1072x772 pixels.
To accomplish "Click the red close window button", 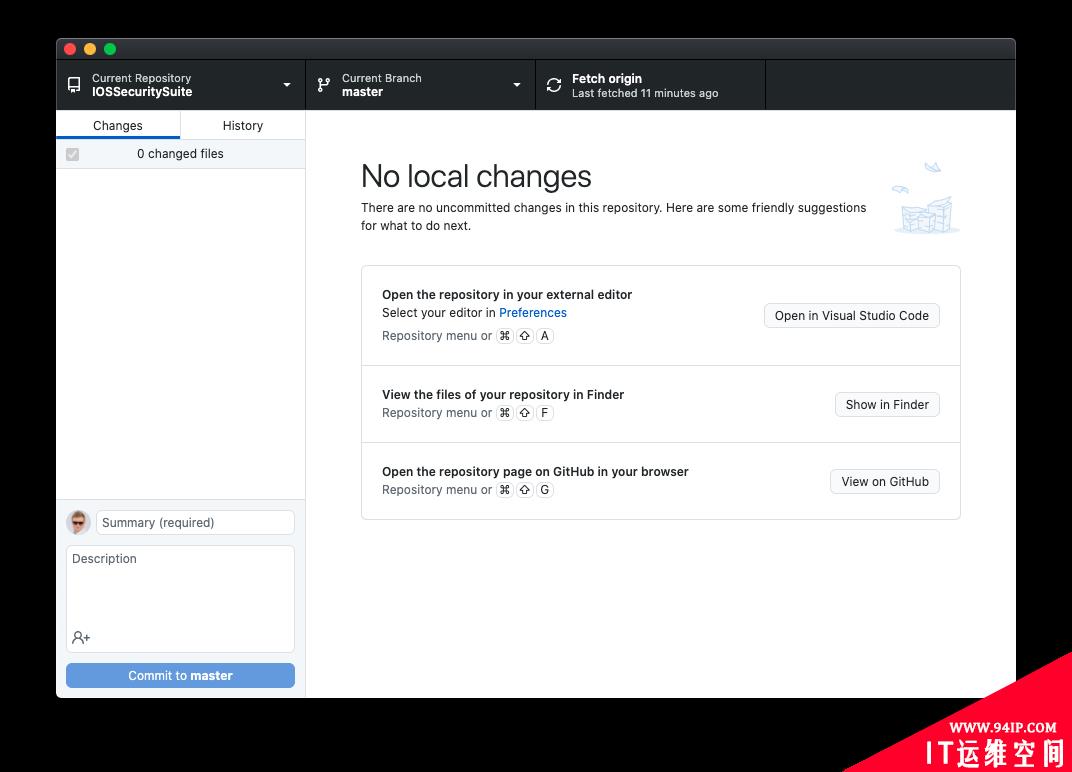I will coord(70,49).
